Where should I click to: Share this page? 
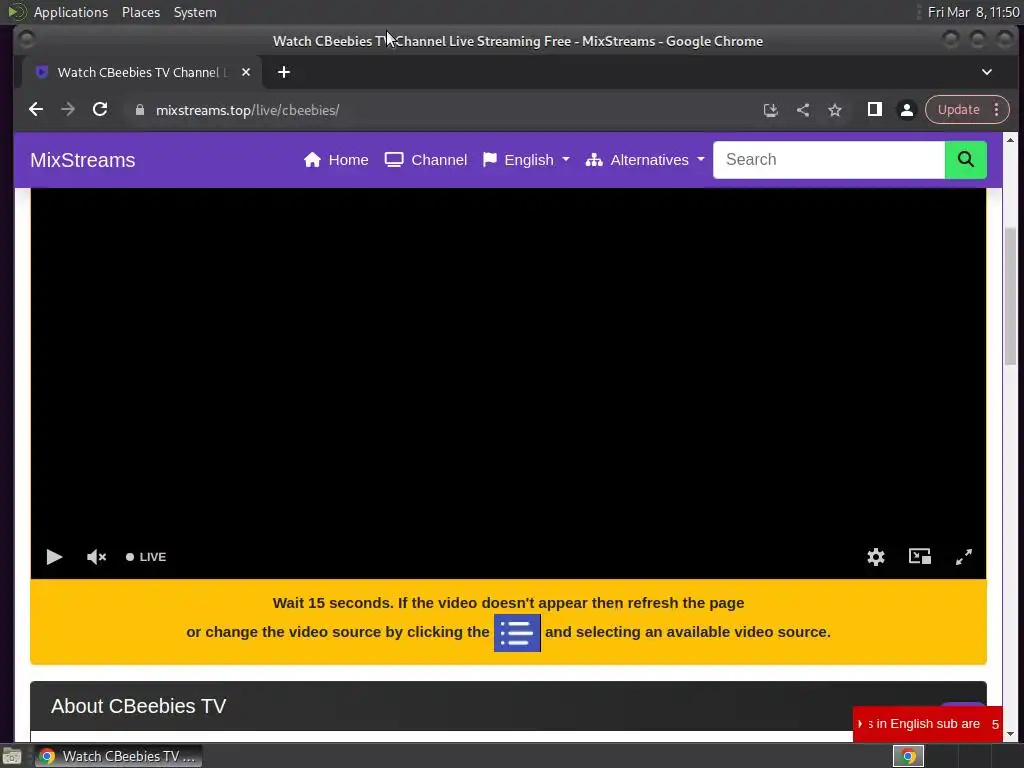click(803, 110)
